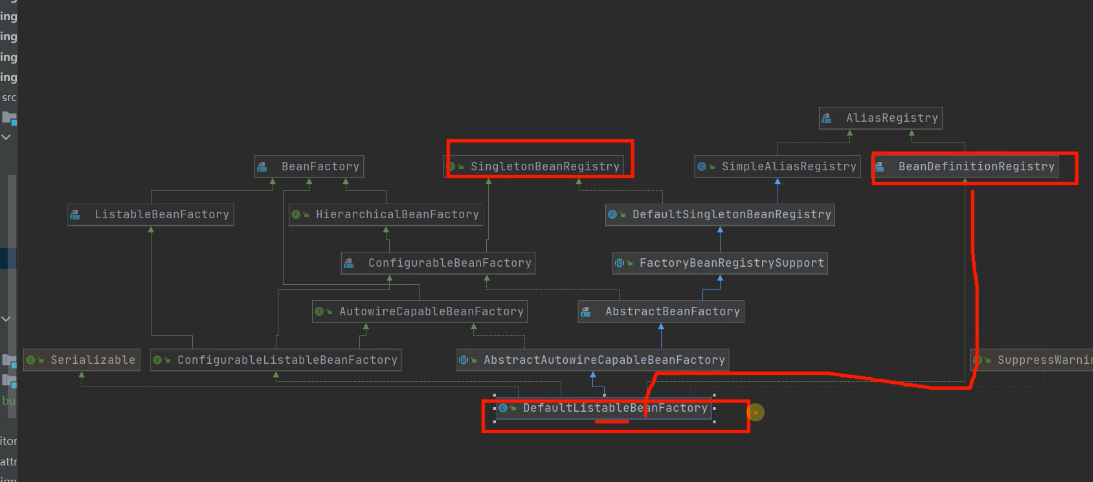Select the SuppressWarnings annotation node
The height and width of the screenshot is (482, 1093).
[1032, 360]
